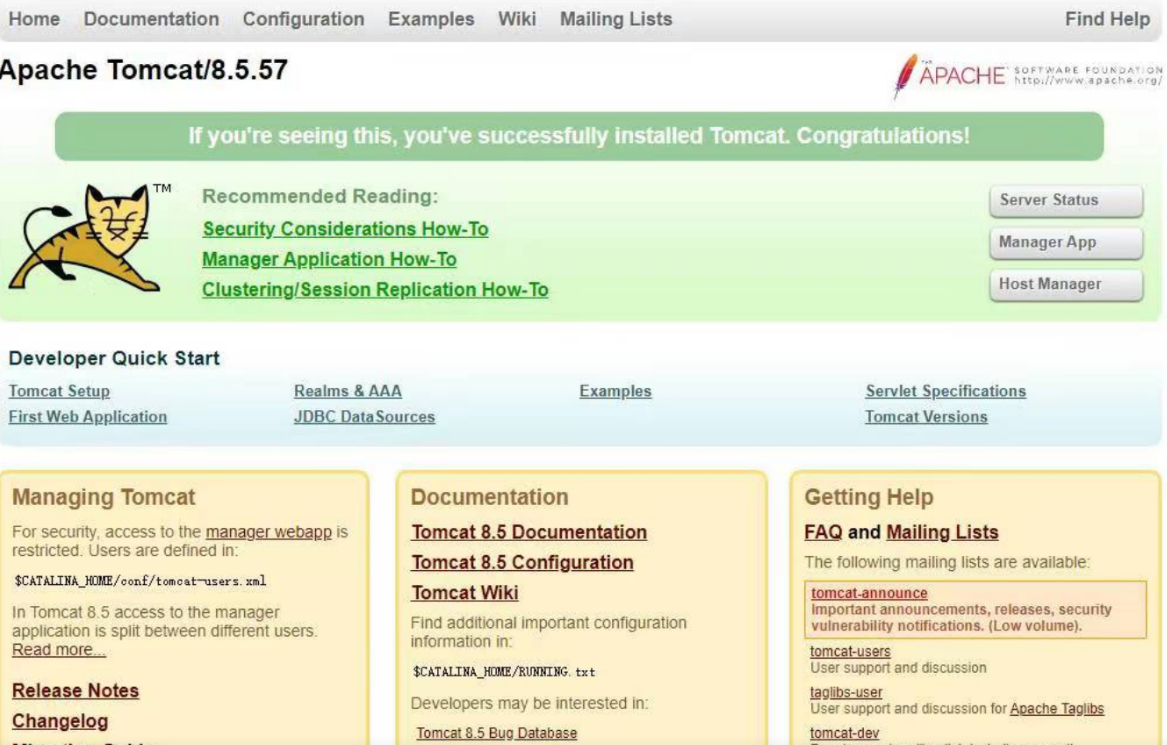Click the $CATALINA_HOME/RUNNING.txt path text
This screenshot has height=745, width=1167.
[x=504, y=672]
